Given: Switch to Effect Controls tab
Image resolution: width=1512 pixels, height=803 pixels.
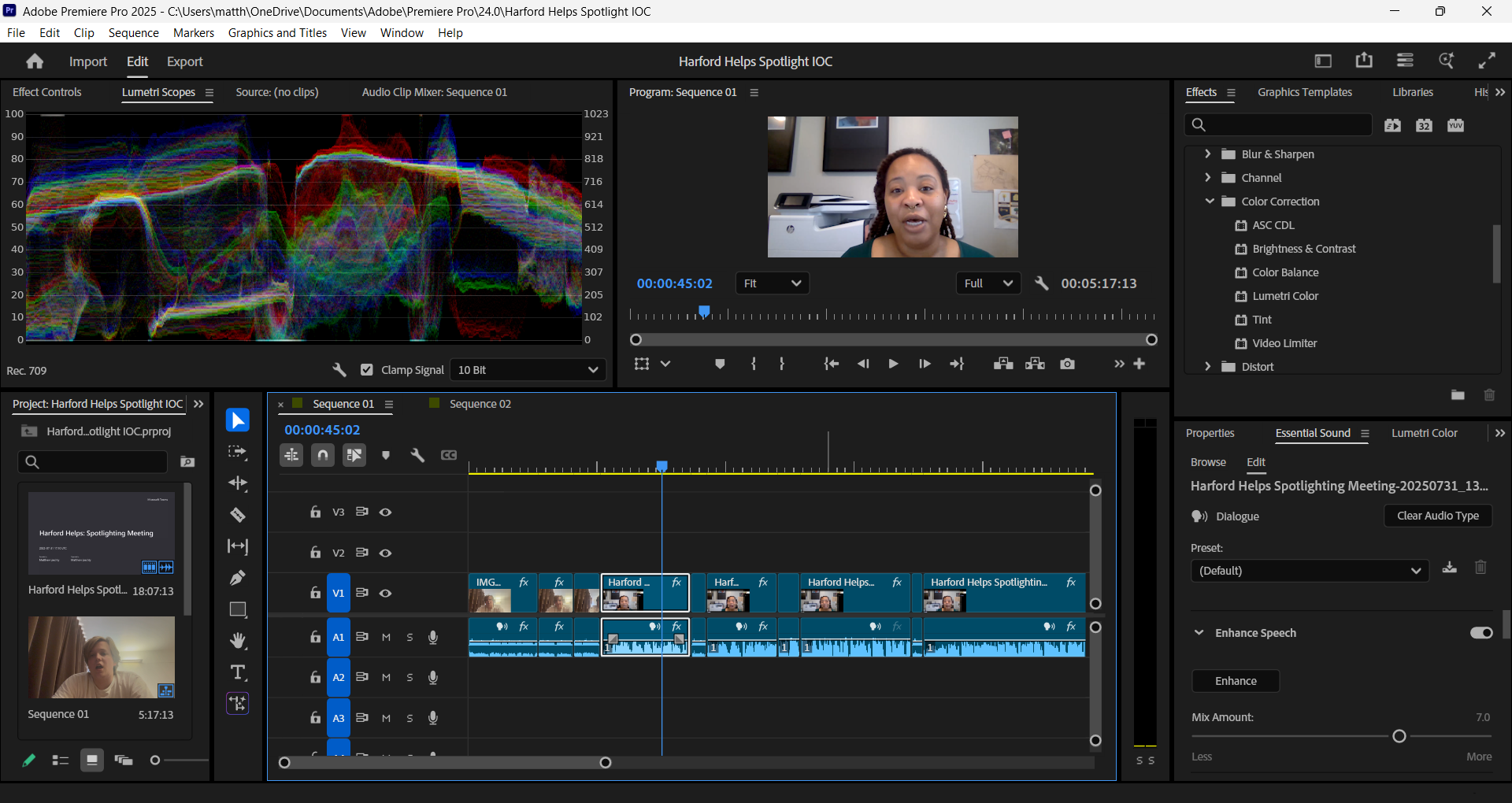Looking at the screenshot, I should pos(47,92).
